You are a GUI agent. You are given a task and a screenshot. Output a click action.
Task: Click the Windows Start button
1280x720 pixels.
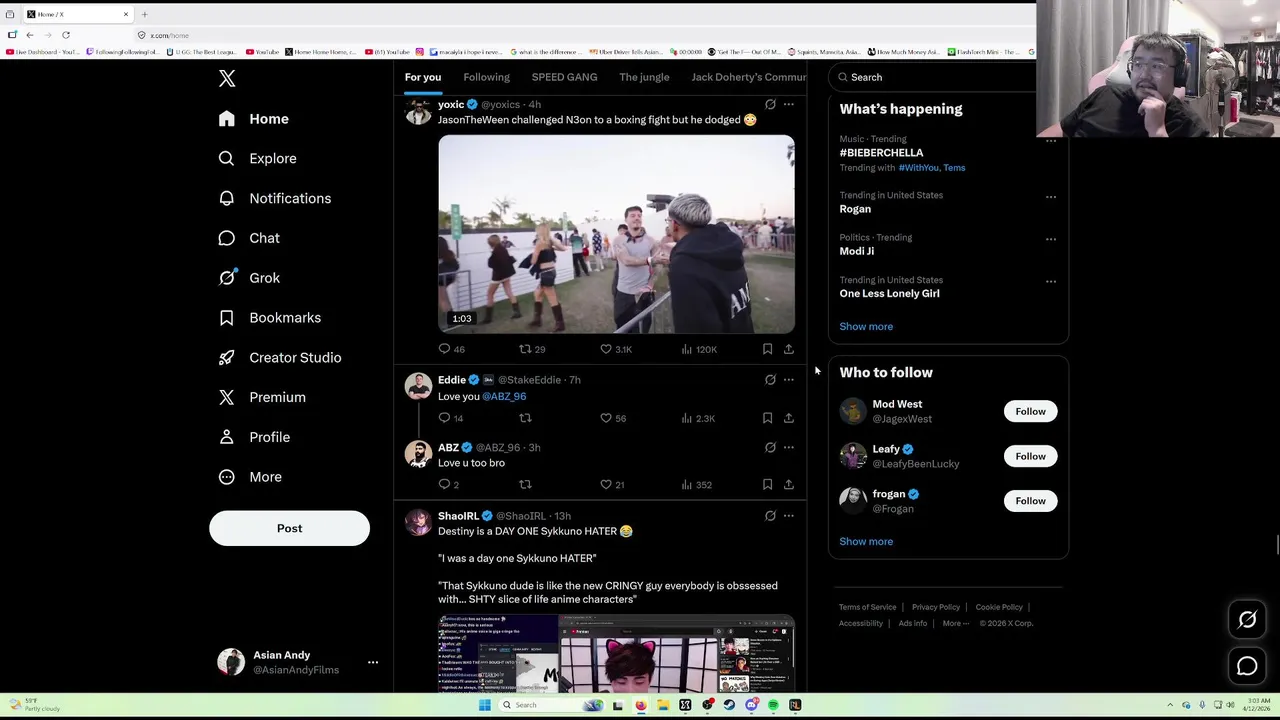tap(484, 705)
